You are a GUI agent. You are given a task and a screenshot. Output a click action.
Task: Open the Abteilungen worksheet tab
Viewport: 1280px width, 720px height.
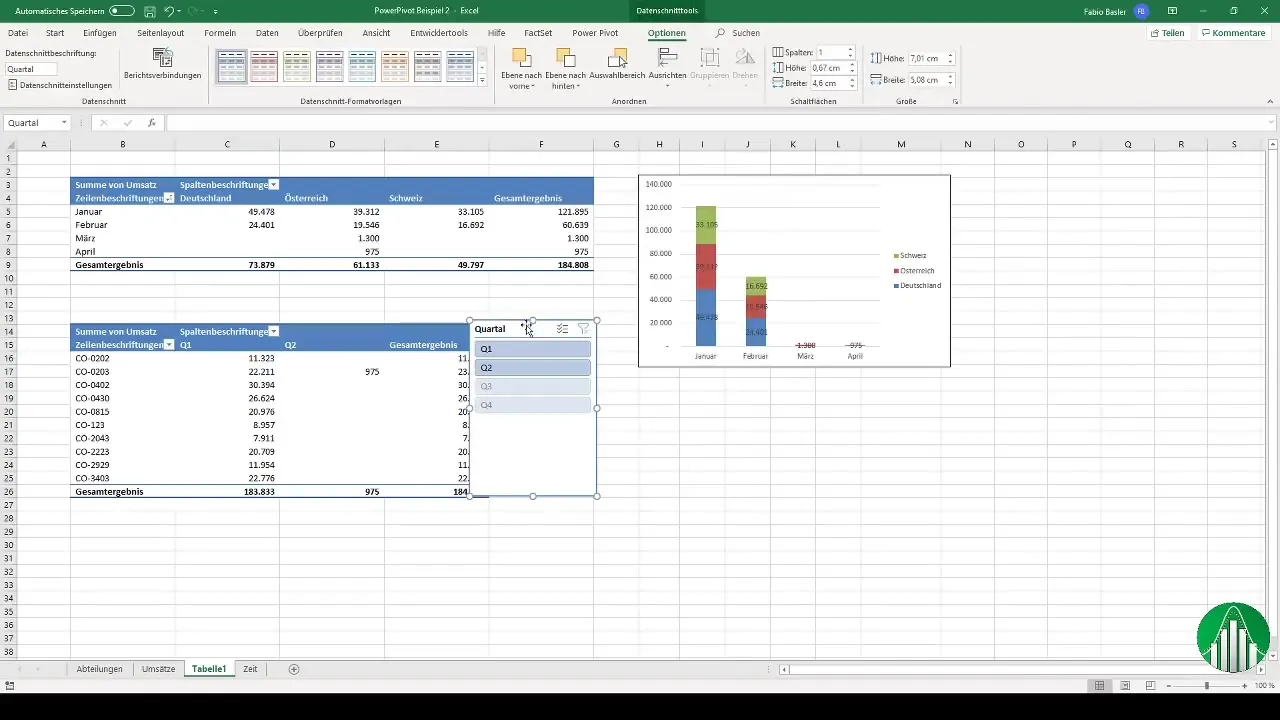pyautogui.click(x=100, y=669)
